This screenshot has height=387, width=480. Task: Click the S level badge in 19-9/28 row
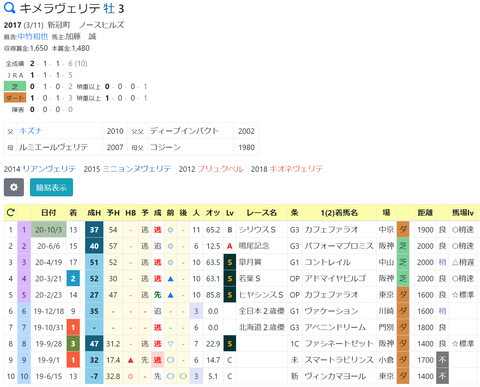coord(230,344)
